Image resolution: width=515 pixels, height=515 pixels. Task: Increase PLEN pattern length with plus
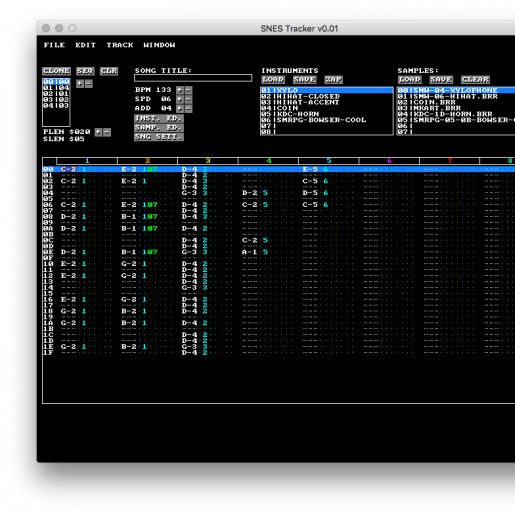pyautogui.click(x=98, y=132)
